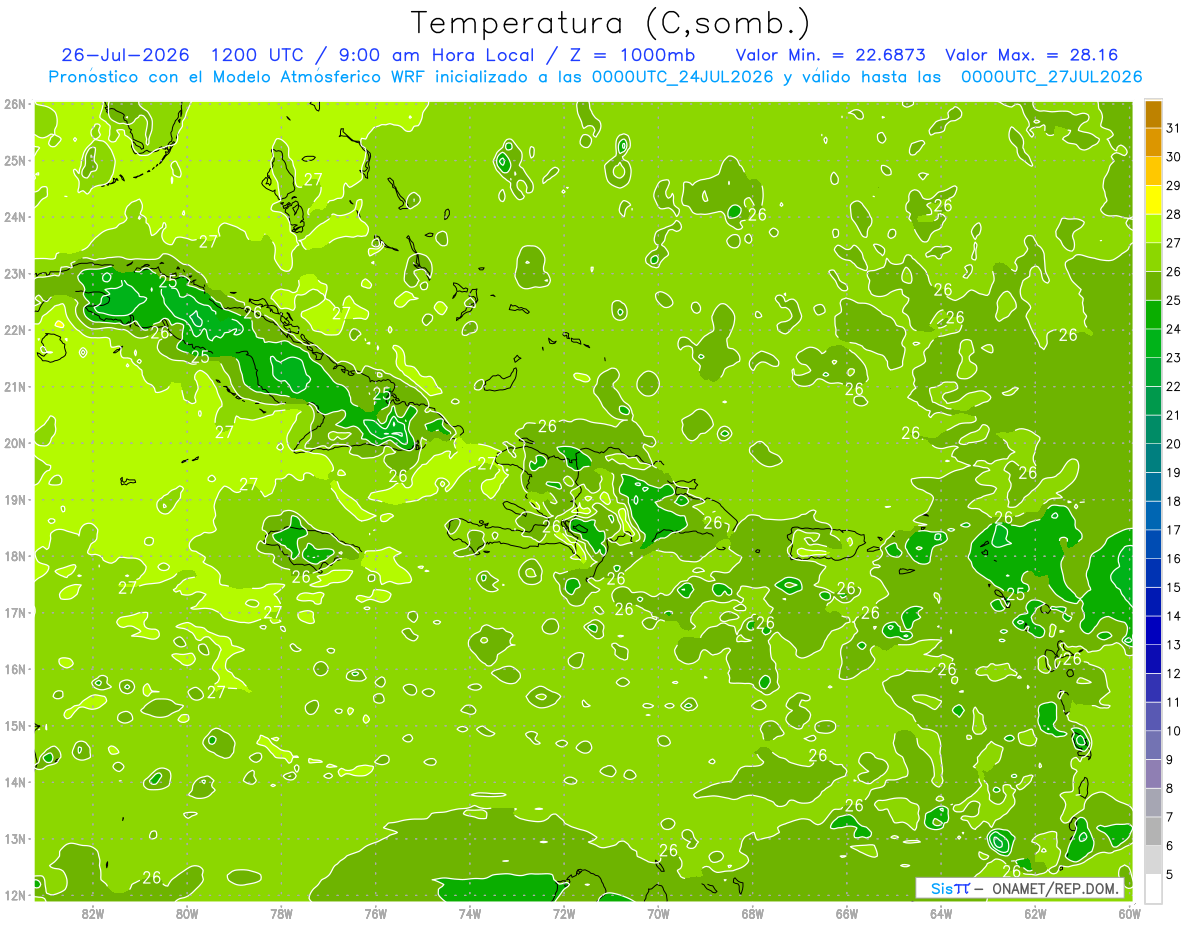This screenshot has width=1200, height=927.
Task: Click the "70W" longitude label
Action: (x=658, y=913)
